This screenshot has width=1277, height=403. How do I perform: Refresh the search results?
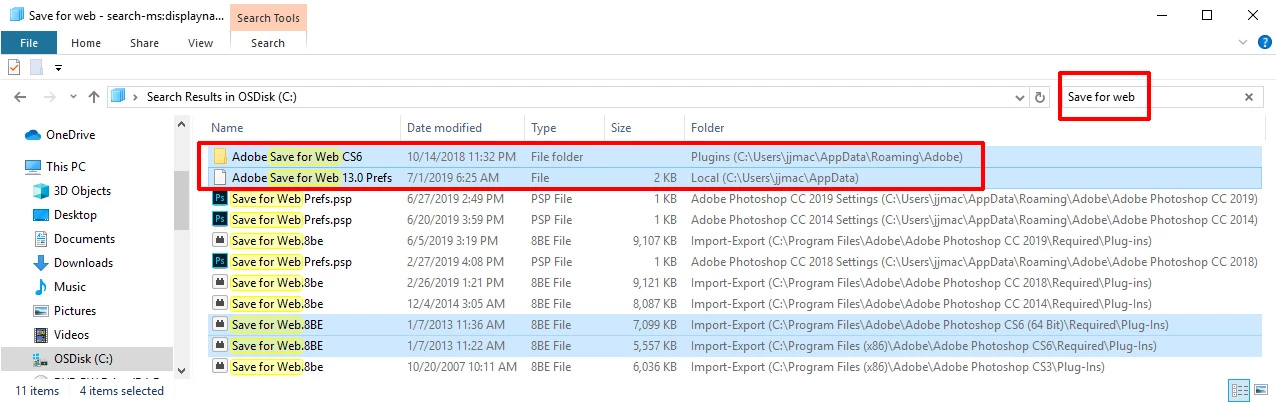tap(1040, 97)
